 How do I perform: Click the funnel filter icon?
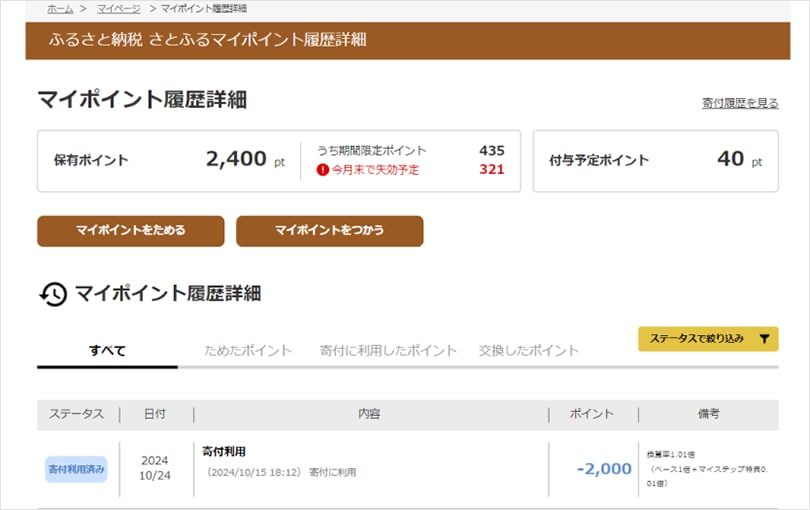pyautogui.click(x=765, y=339)
